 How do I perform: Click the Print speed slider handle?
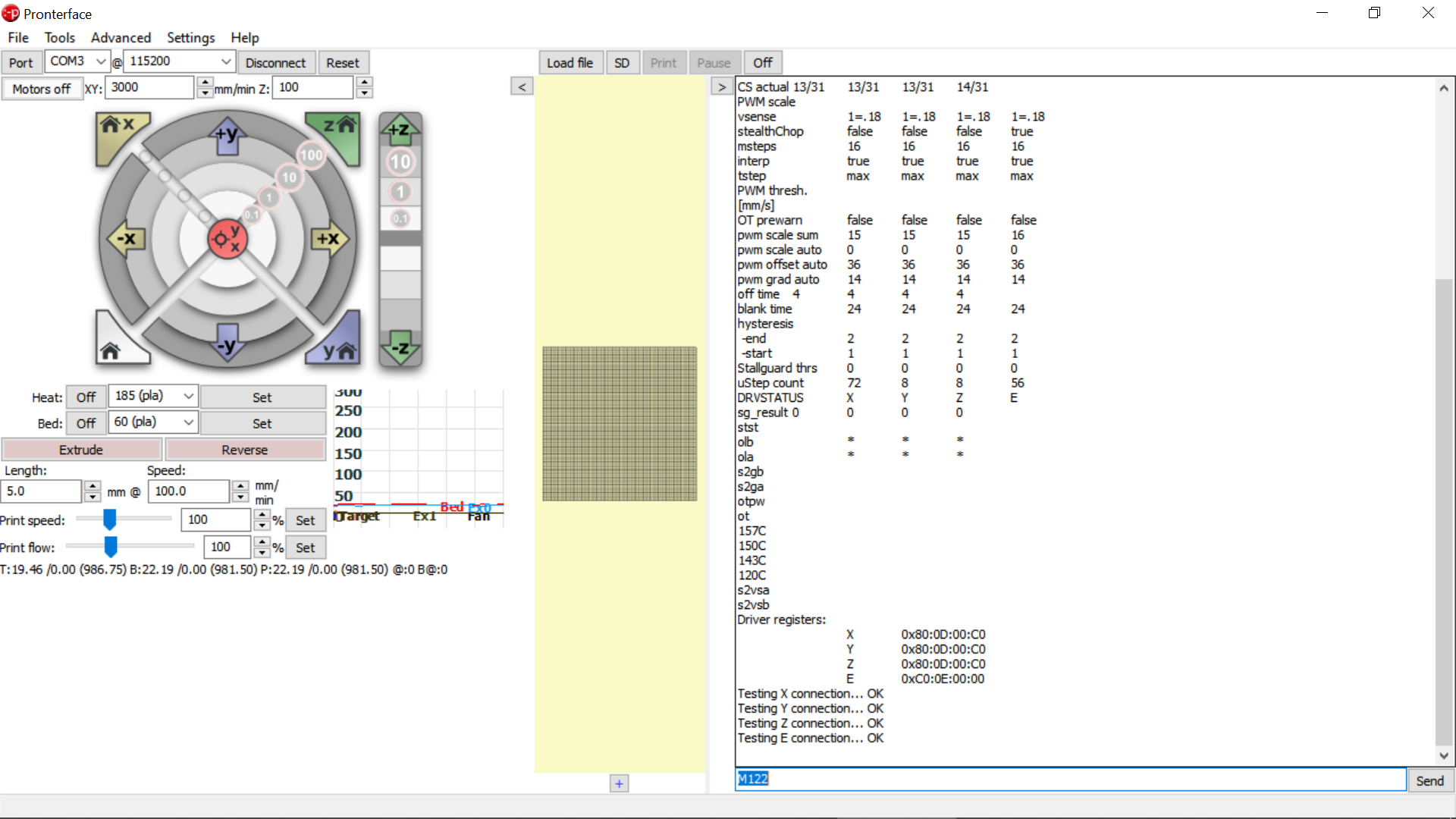(x=110, y=519)
